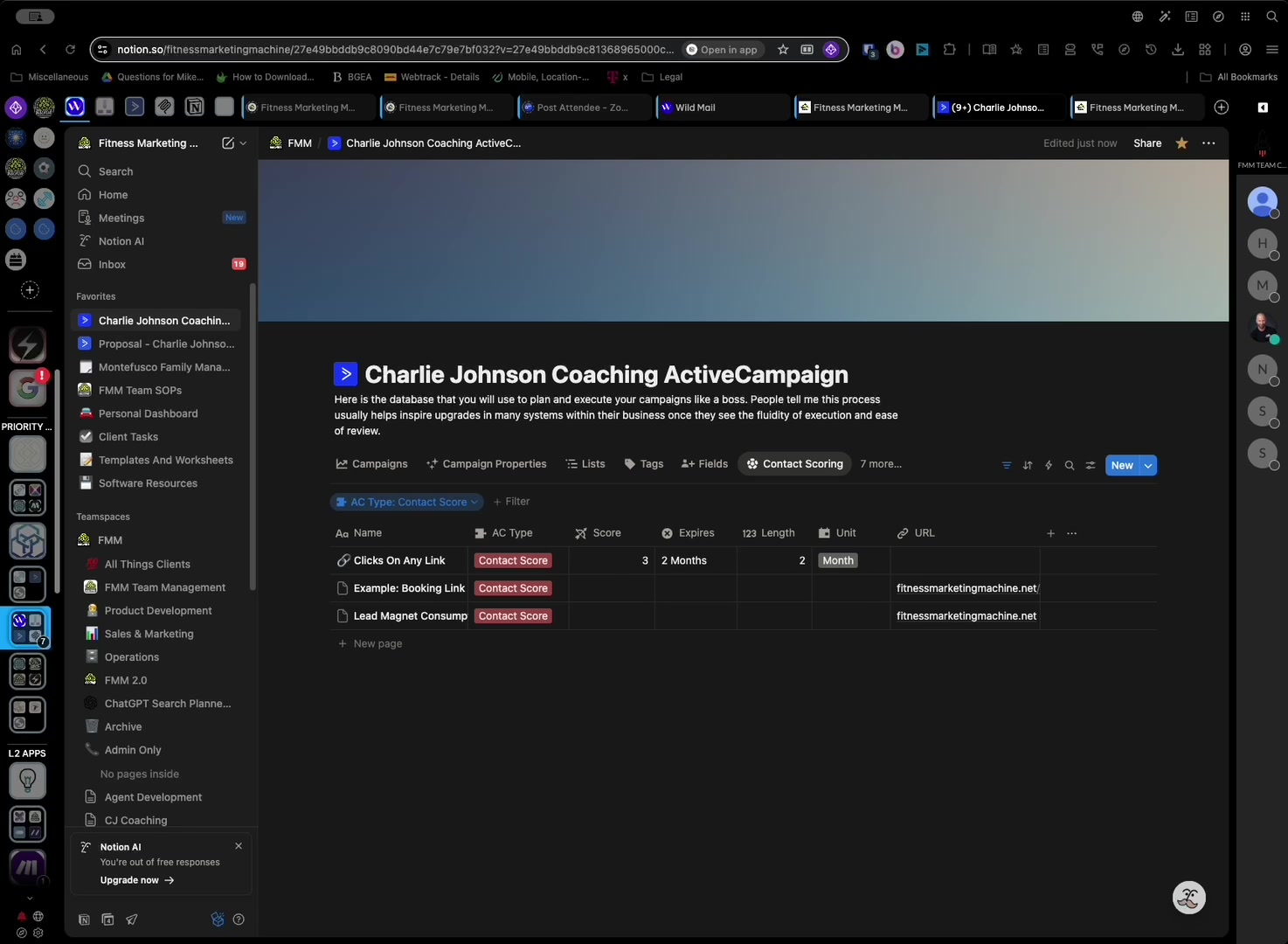1288x944 pixels.
Task: Open Contact Score tag for Lead Magnet row
Action: pos(513,616)
